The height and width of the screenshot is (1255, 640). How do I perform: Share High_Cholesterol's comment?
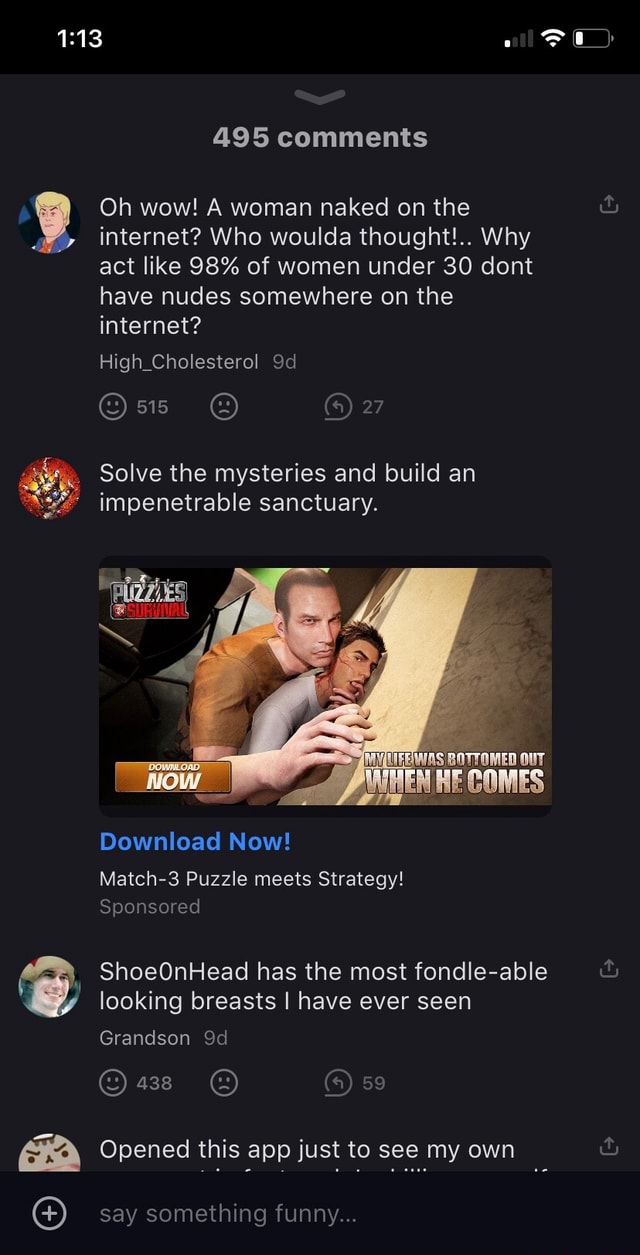click(609, 207)
